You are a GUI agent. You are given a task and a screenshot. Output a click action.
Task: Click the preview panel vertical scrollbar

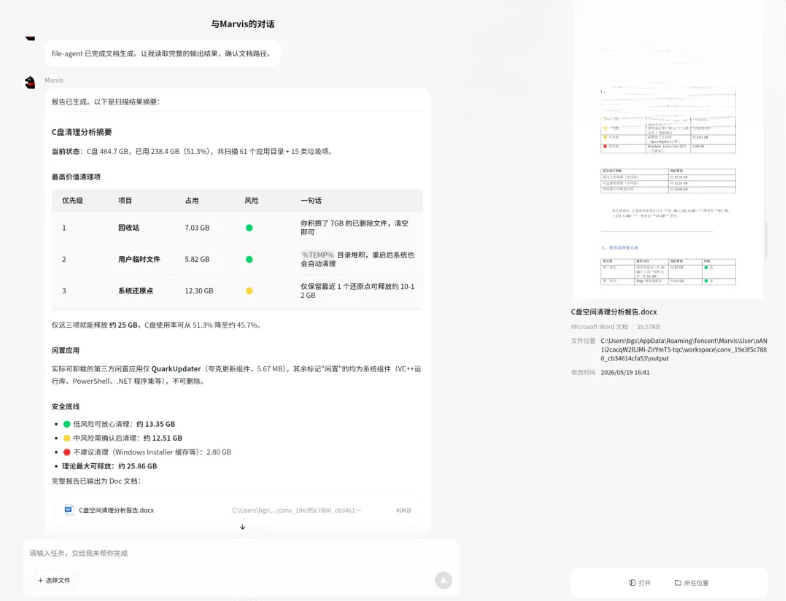pos(766,241)
